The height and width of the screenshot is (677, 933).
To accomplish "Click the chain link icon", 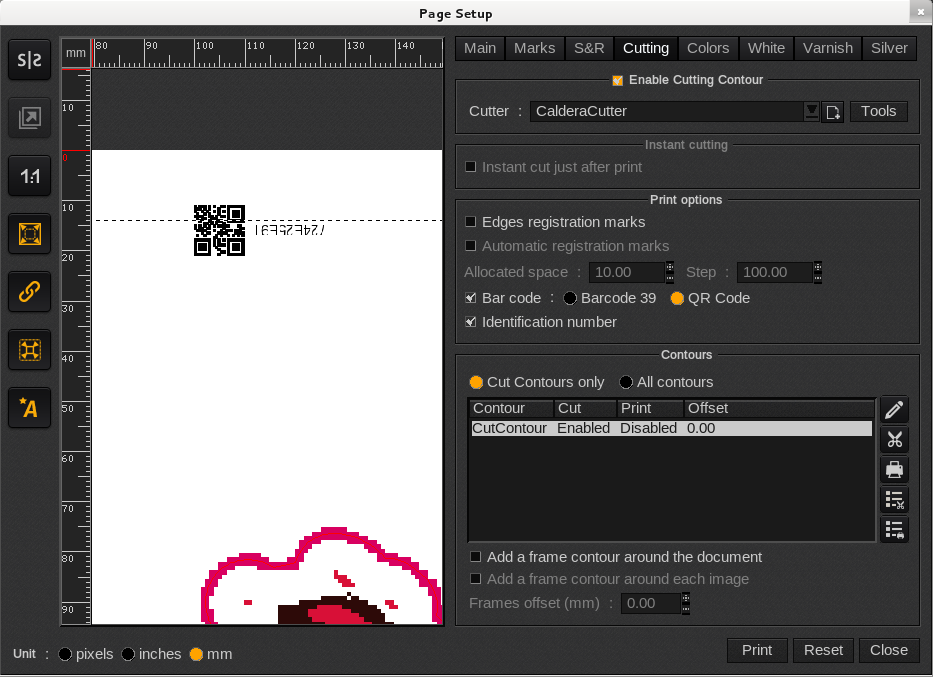I will coord(30,292).
